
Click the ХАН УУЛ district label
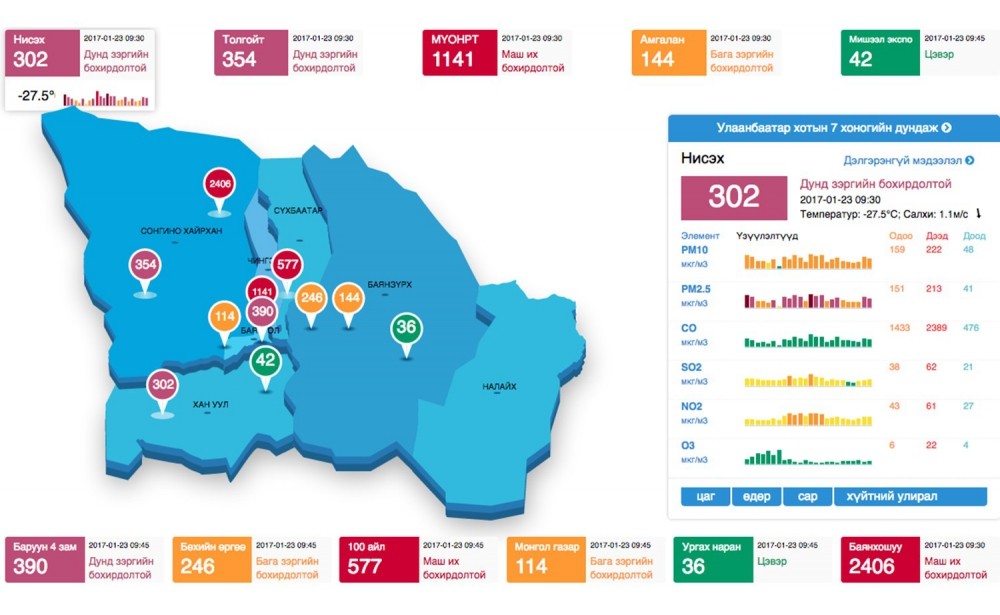(210, 404)
